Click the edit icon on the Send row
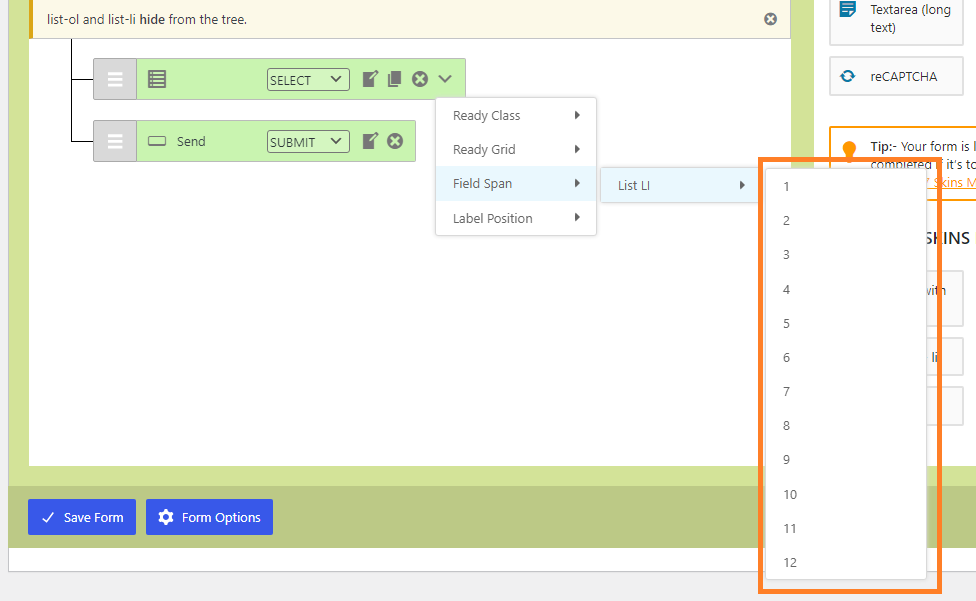This screenshot has width=976, height=601. click(370, 141)
